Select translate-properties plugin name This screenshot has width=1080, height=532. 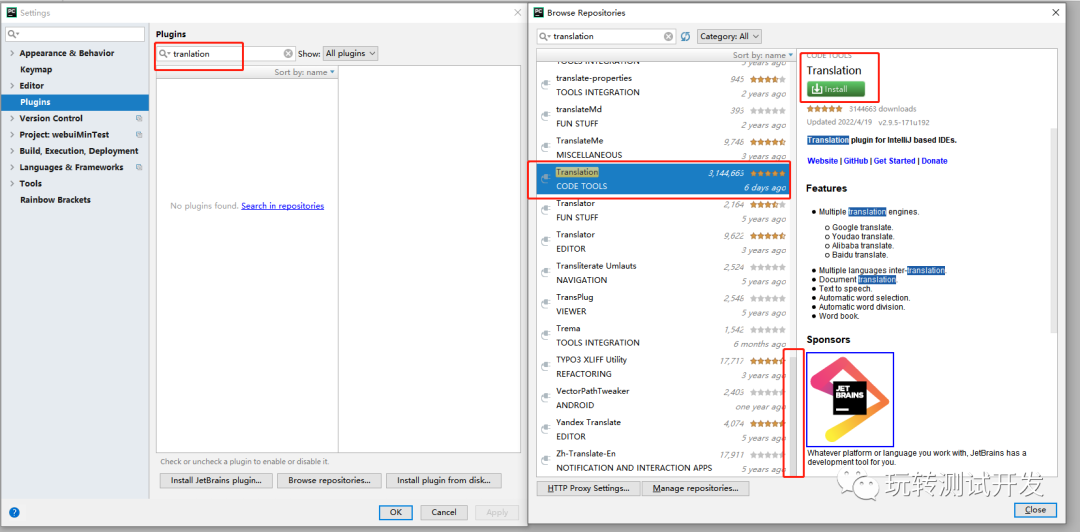pyautogui.click(x=594, y=79)
